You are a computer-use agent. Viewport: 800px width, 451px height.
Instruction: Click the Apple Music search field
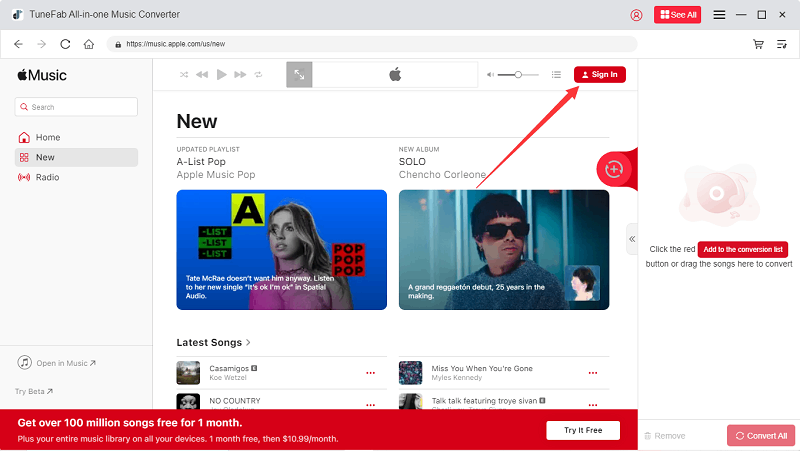(76, 107)
